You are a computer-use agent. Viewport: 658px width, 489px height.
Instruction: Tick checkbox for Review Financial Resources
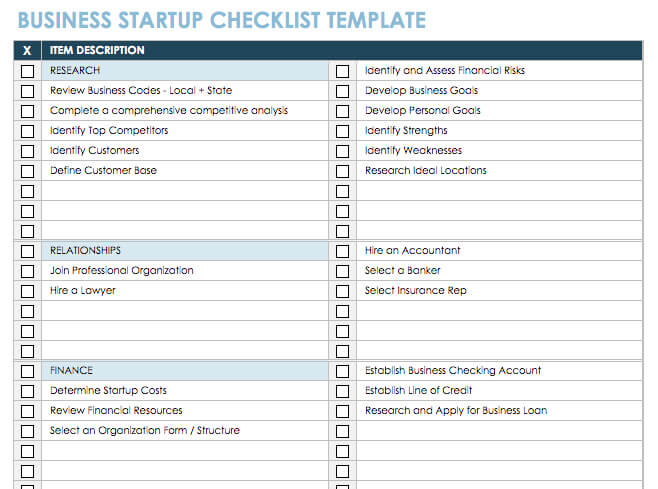point(27,411)
